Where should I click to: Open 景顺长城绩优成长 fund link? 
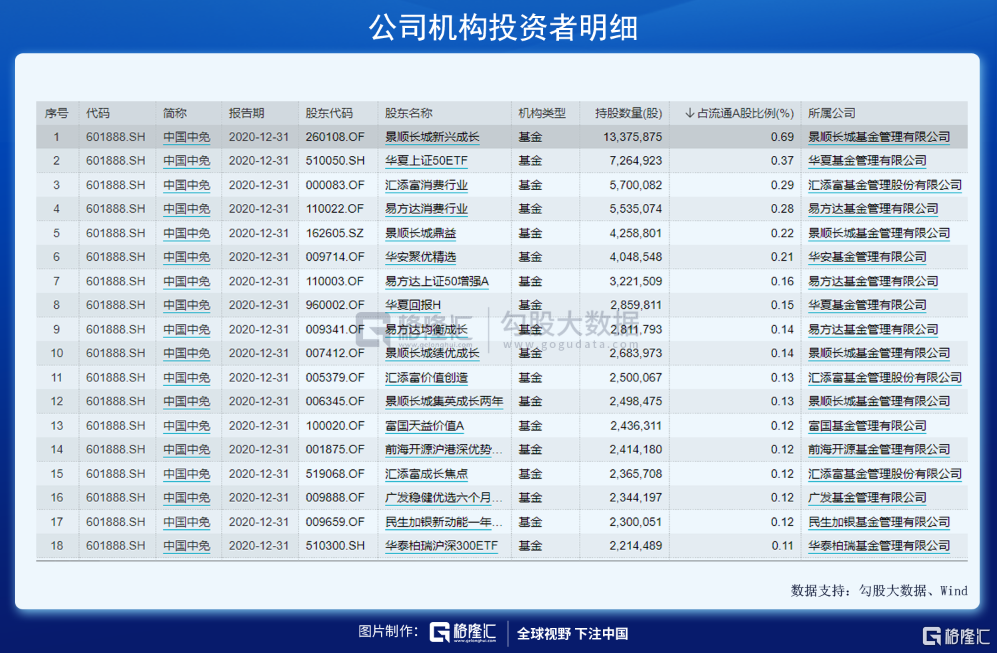[x=432, y=353]
